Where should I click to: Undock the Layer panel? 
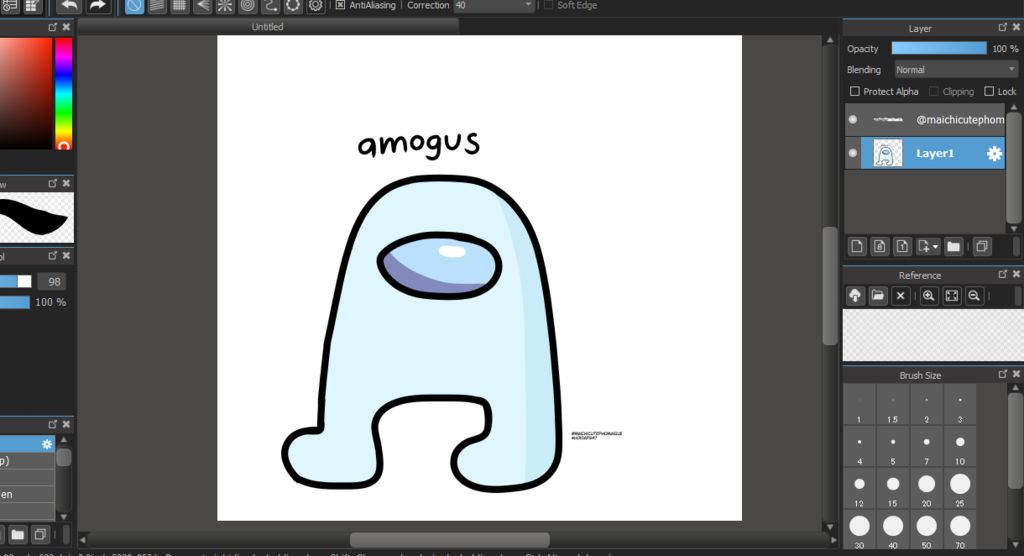(1003, 27)
